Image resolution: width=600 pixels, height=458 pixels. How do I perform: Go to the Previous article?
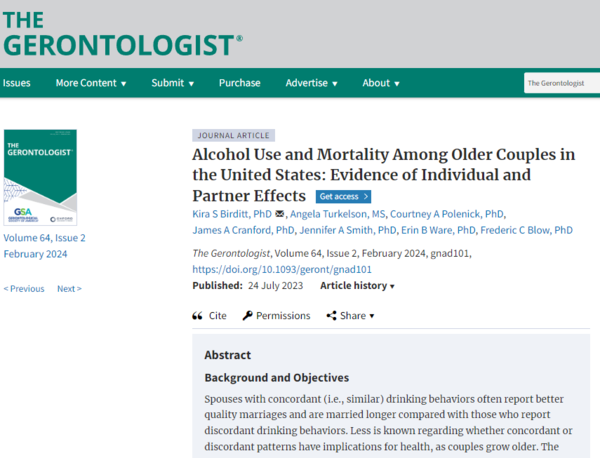coord(24,289)
